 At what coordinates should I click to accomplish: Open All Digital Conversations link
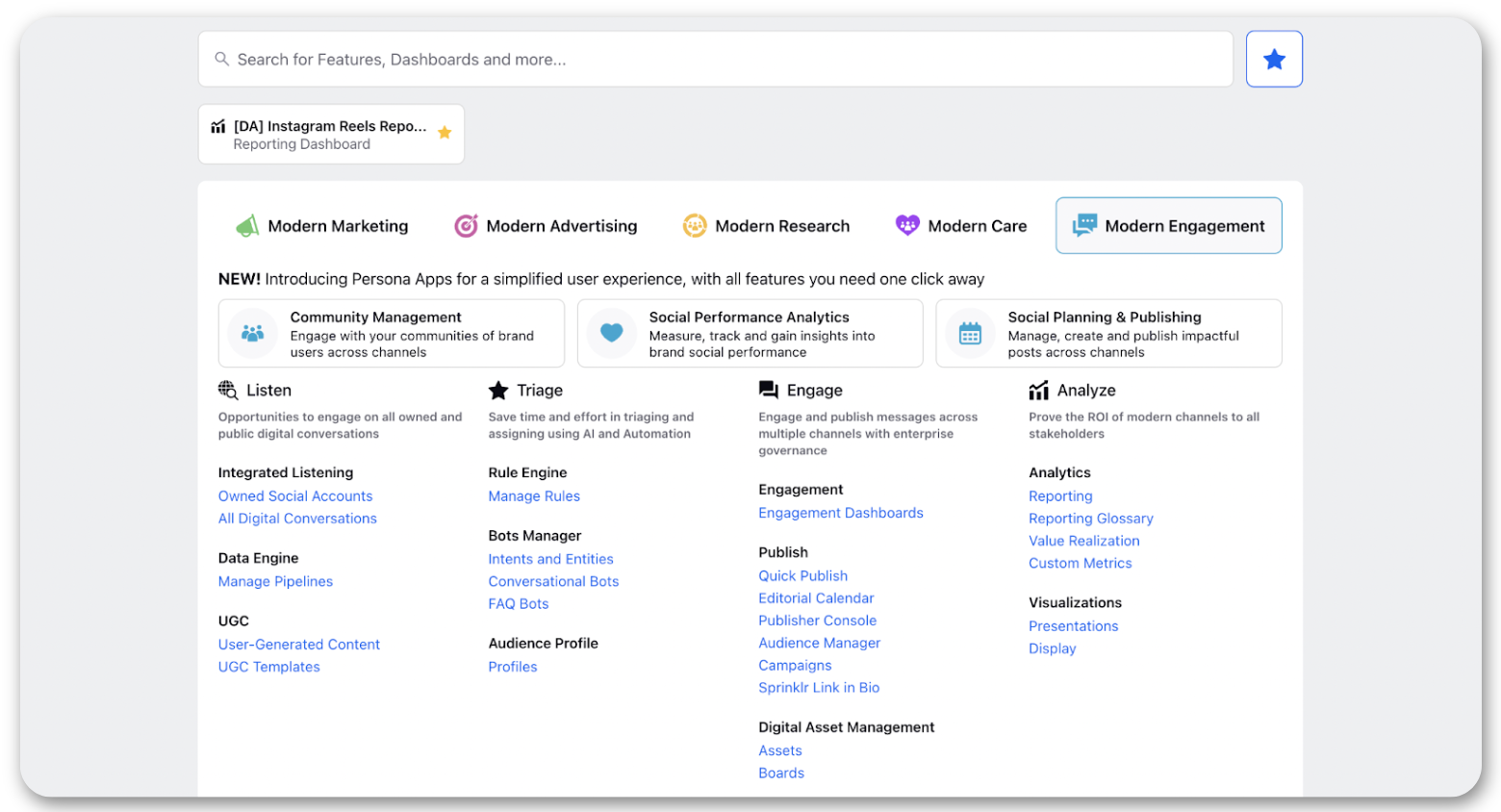[297, 519]
